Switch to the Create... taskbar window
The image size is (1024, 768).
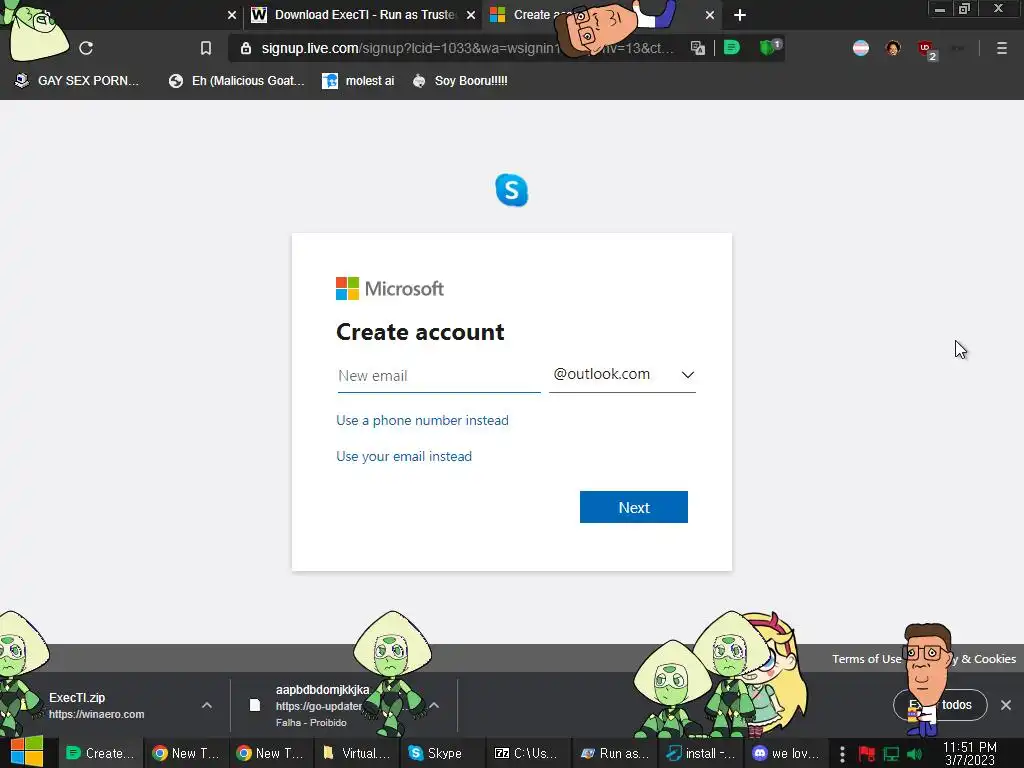[x=101, y=754]
